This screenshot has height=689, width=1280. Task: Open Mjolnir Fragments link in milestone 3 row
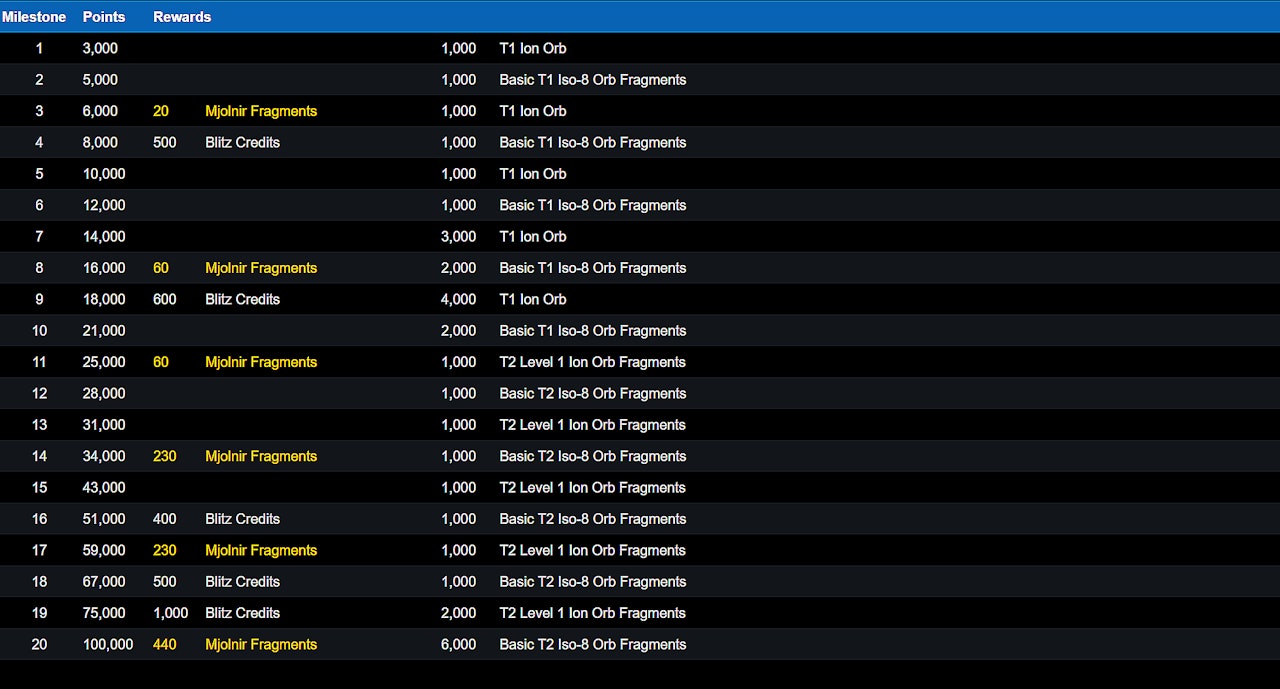pyautogui.click(x=261, y=111)
